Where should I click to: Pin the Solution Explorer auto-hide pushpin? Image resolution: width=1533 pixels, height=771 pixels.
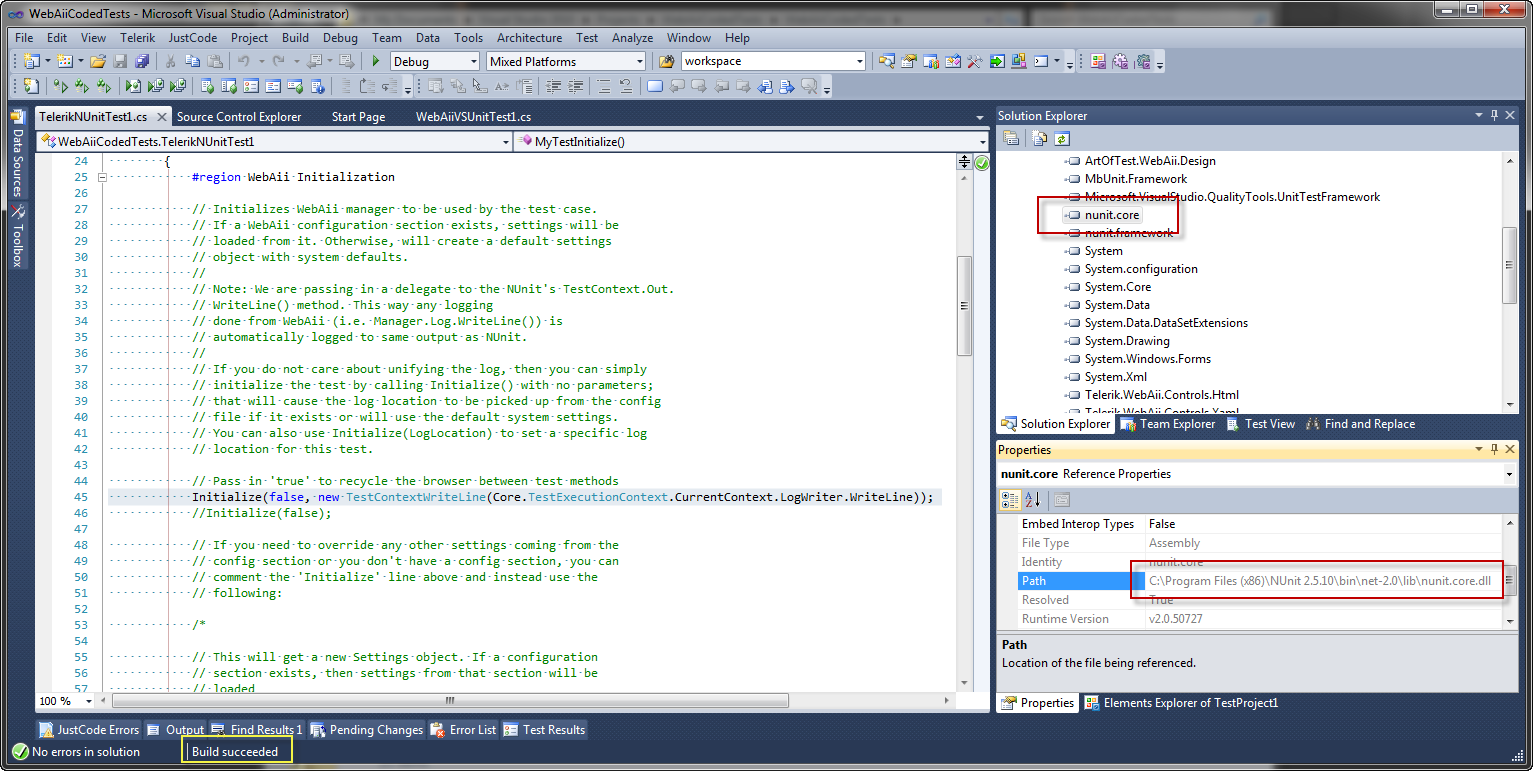1494,116
